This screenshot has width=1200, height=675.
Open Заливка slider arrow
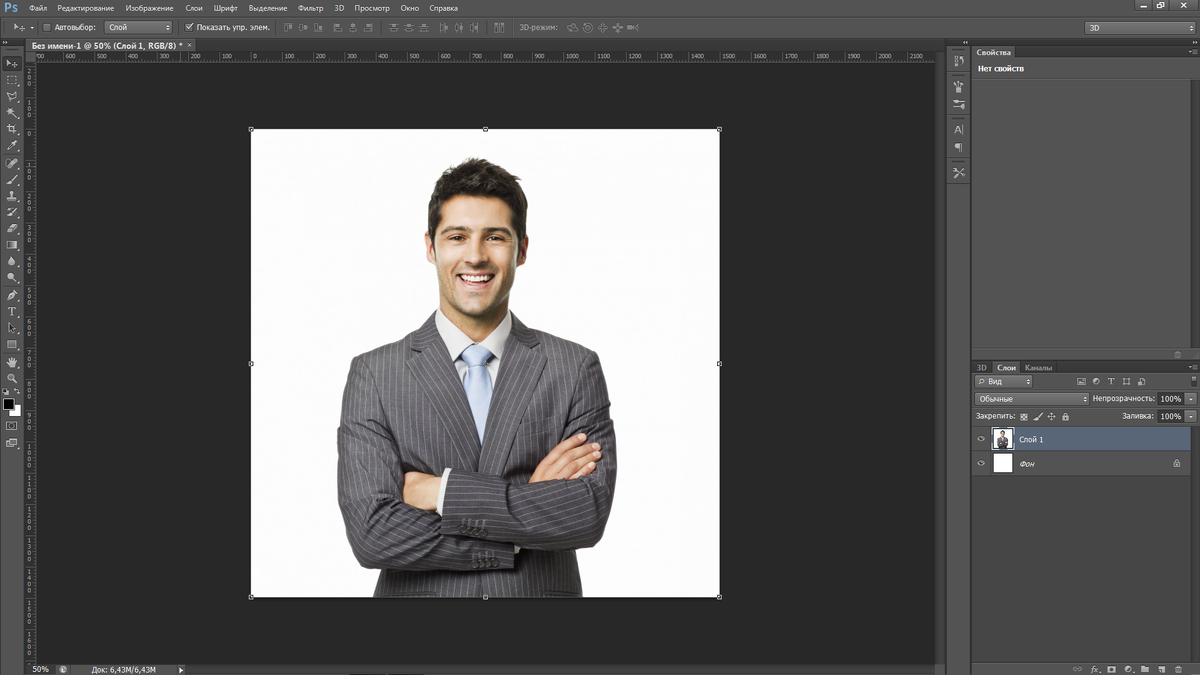[1191, 416]
